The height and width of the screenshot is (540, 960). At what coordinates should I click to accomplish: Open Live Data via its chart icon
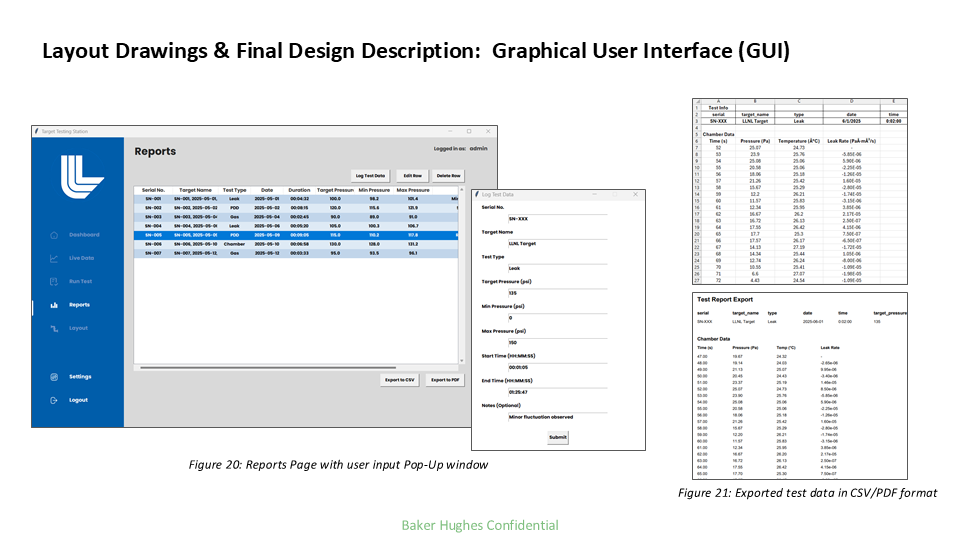click(54, 258)
